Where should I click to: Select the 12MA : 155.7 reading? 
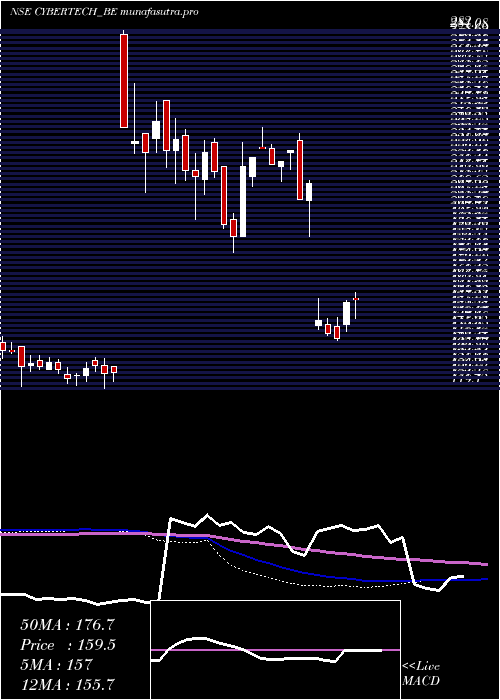pyautogui.click(x=67, y=684)
